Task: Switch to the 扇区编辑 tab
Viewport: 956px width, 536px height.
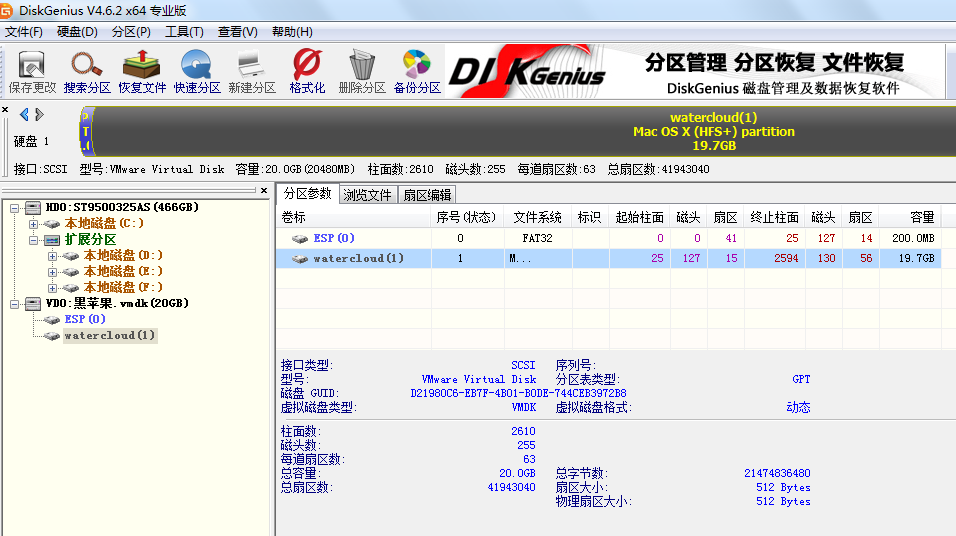Action: tap(427, 195)
